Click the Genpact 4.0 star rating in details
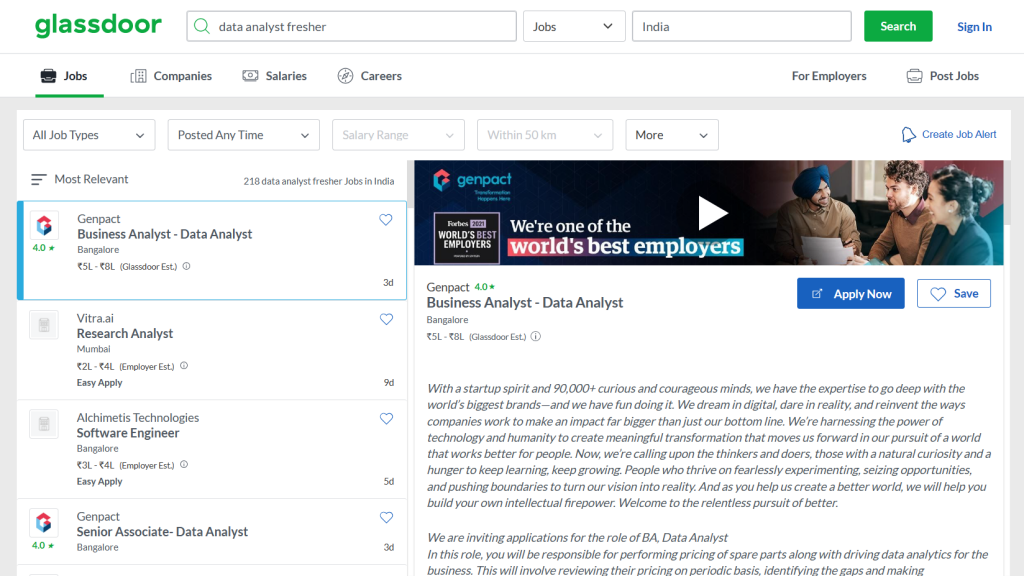 pyautogui.click(x=485, y=287)
